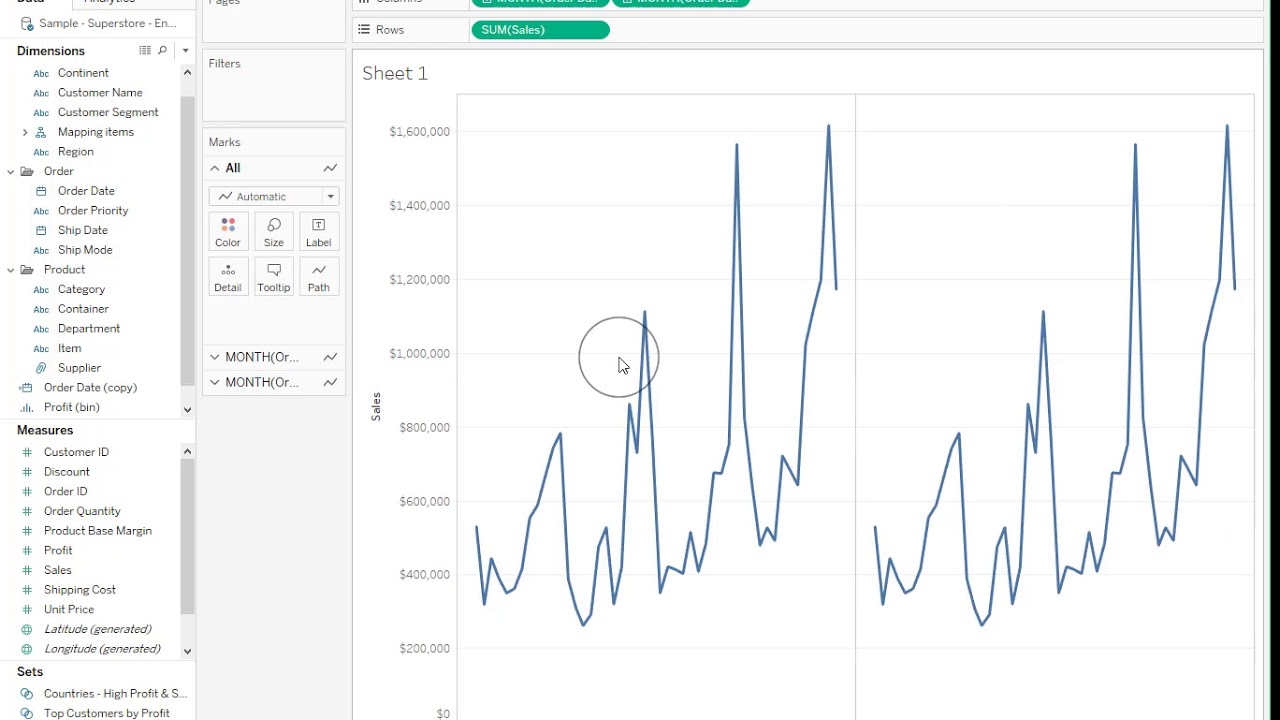Click set icon for Top Customers by Profit
The height and width of the screenshot is (720, 1280).
[27, 713]
